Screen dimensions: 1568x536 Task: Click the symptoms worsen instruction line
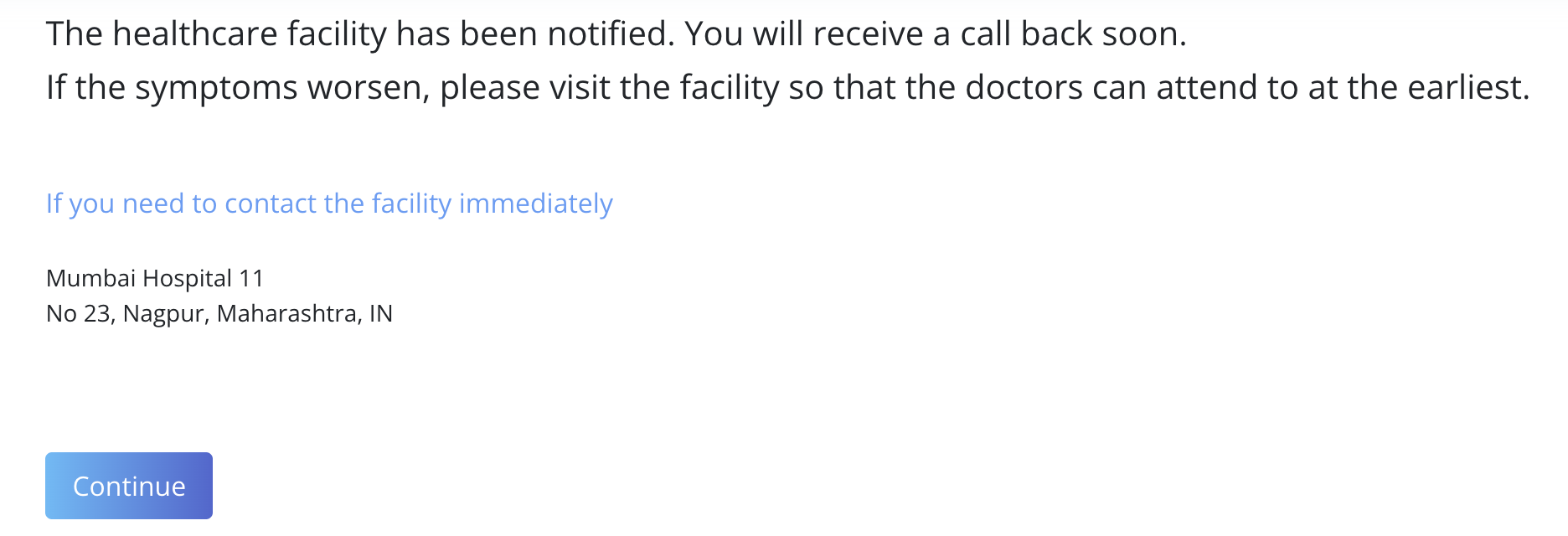(x=788, y=88)
